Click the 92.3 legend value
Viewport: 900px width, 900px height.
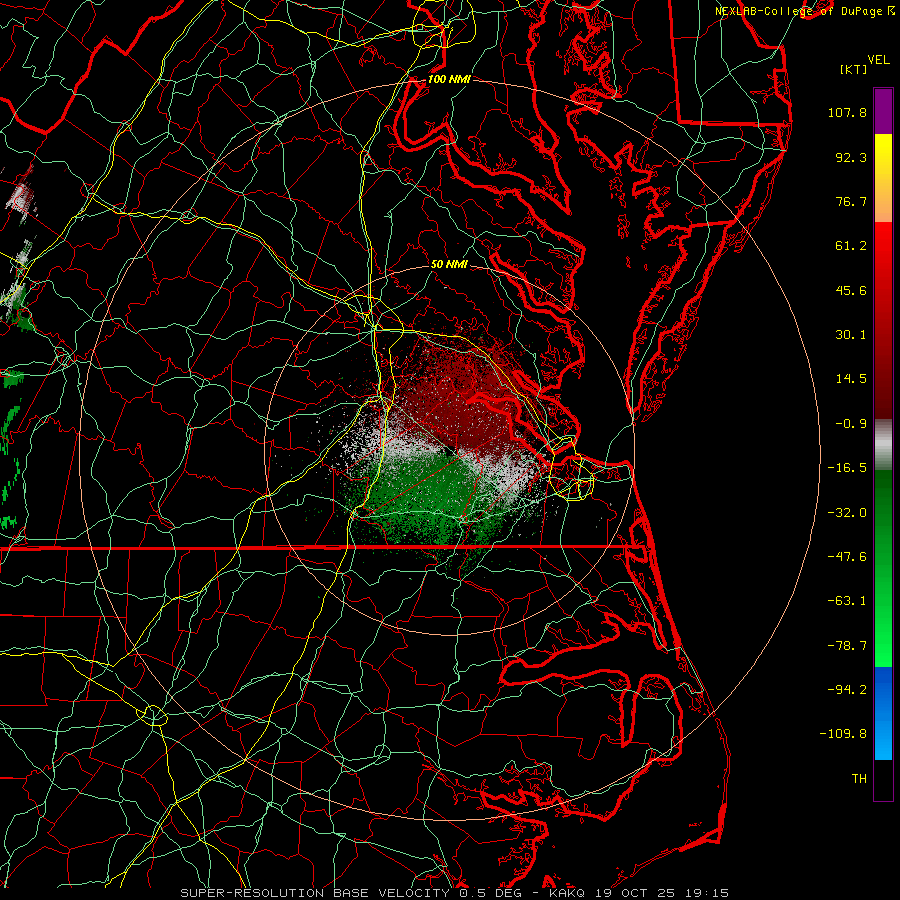click(851, 157)
